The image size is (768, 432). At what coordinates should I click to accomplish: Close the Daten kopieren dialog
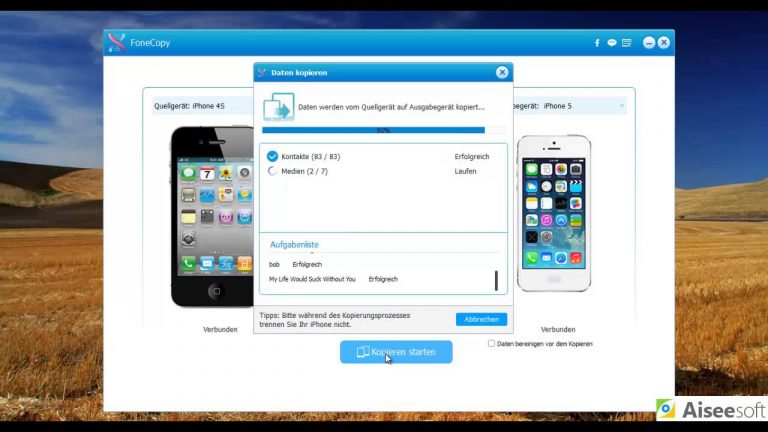(x=502, y=72)
